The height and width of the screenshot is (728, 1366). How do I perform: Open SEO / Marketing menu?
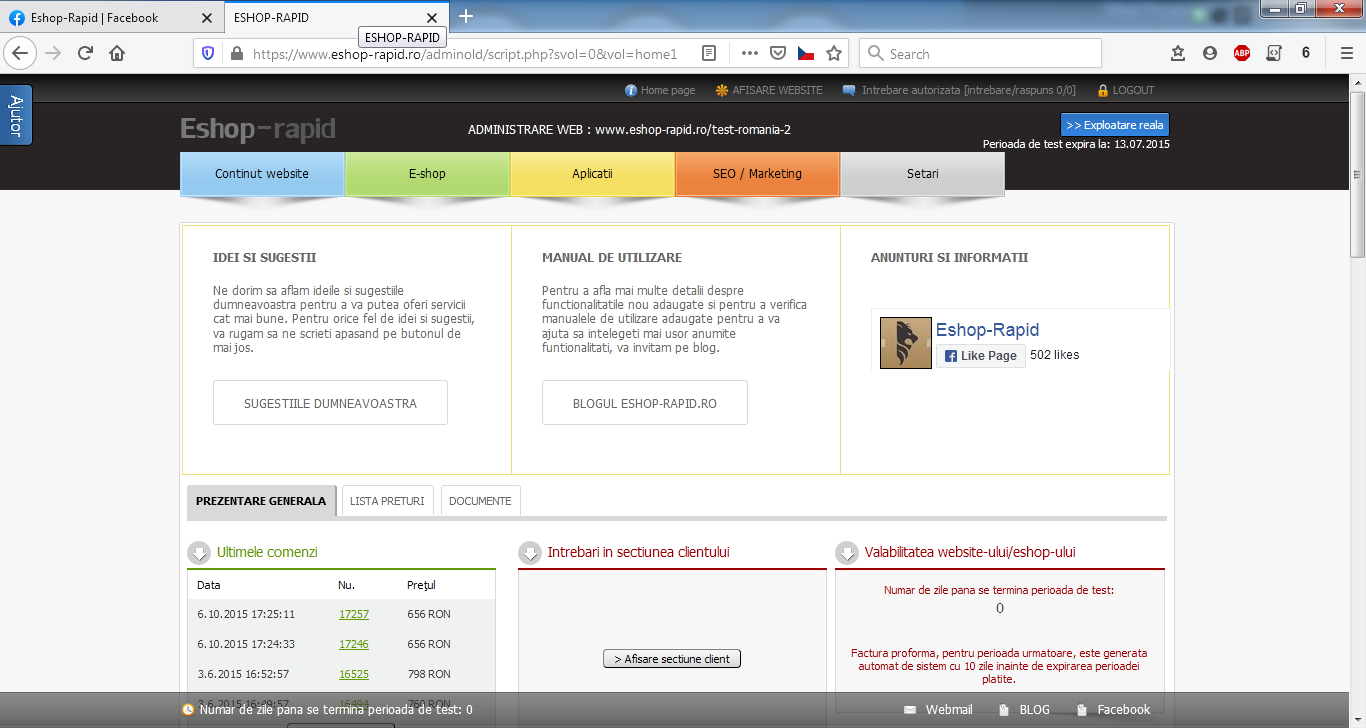[757, 174]
